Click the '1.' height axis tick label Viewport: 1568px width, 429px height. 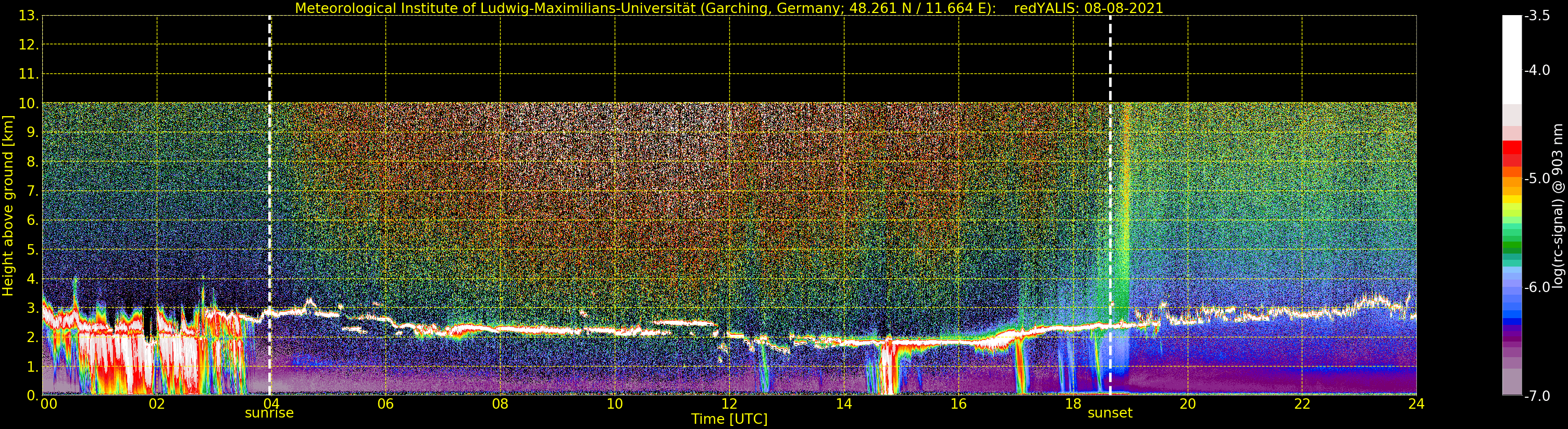(x=33, y=367)
